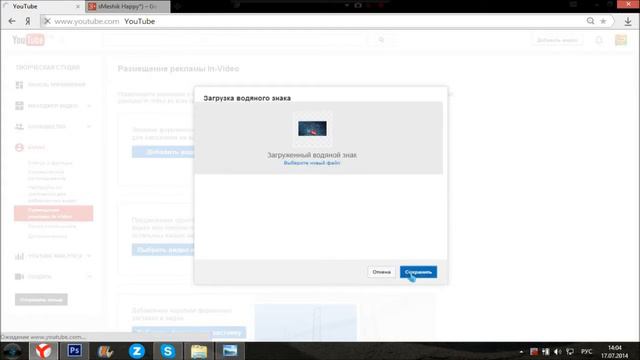Click the uploaded watermark thumbnail image
The height and width of the screenshot is (360, 640).
(312, 129)
